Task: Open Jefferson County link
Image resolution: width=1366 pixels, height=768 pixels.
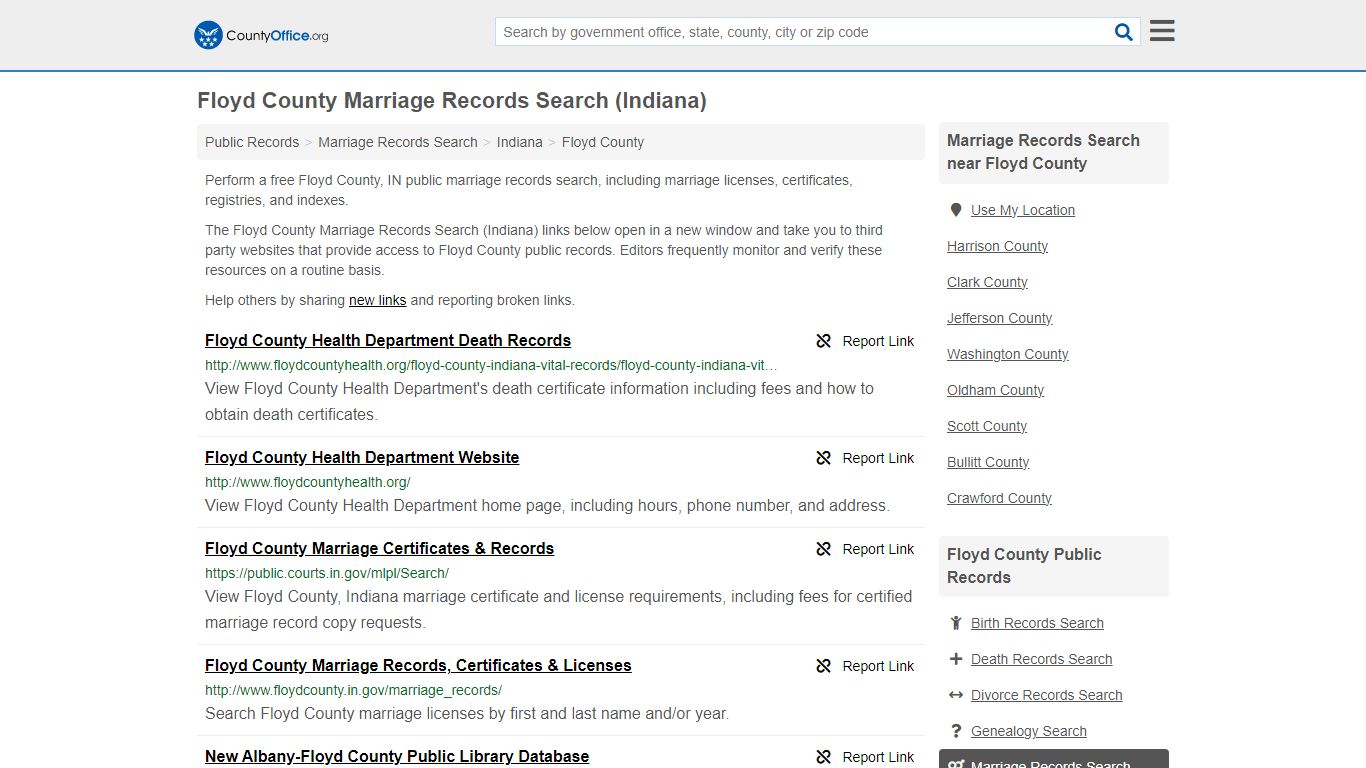Action: point(1000,318)
